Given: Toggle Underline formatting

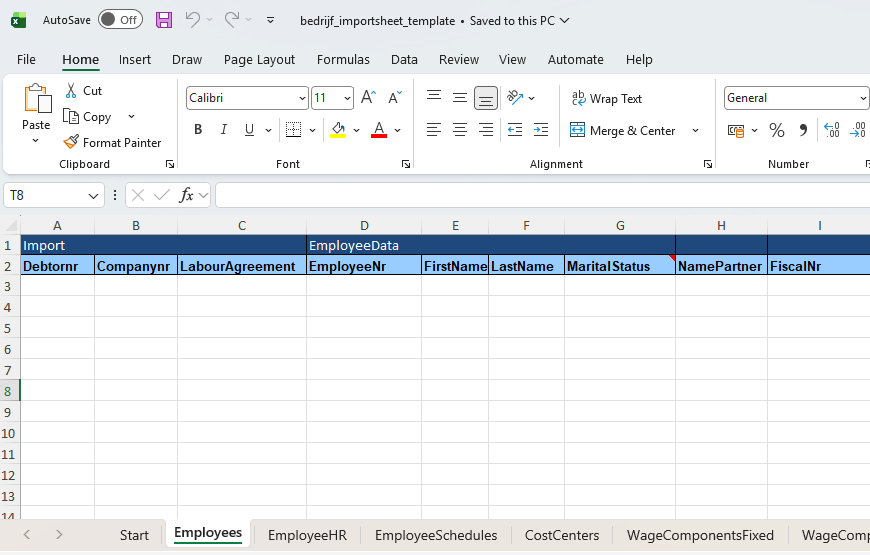Looking at the screenshot, I should tap(249, 130).
